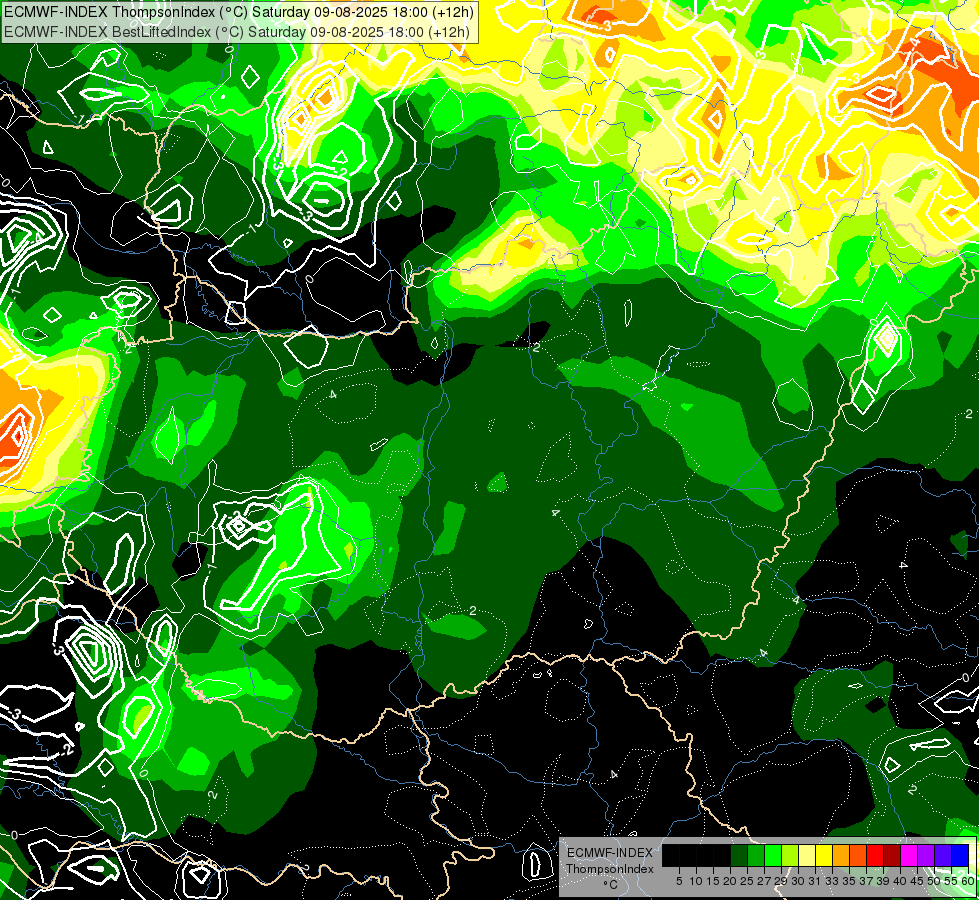979x900 pixels.
Task: Pick the bright green 27-29 legend swatch
Action: pyautogui.click(x=773, y=855)
